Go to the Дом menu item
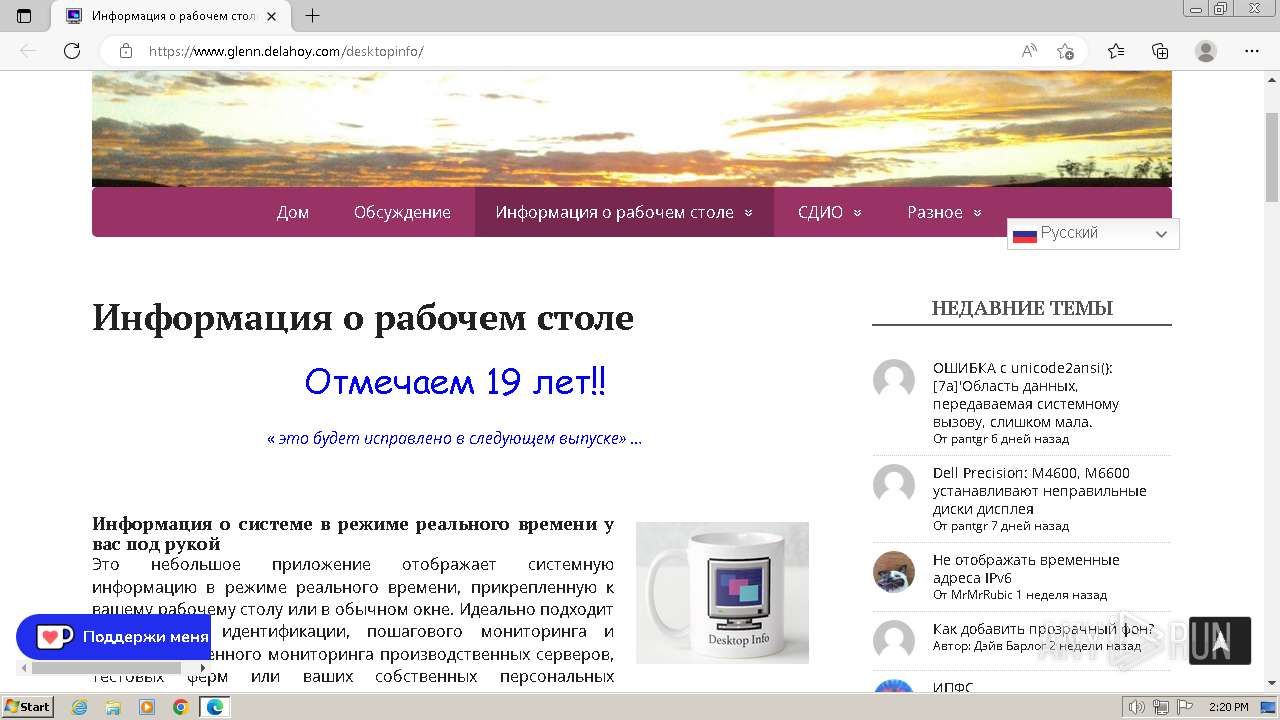1280x720 pixels. 293,212
